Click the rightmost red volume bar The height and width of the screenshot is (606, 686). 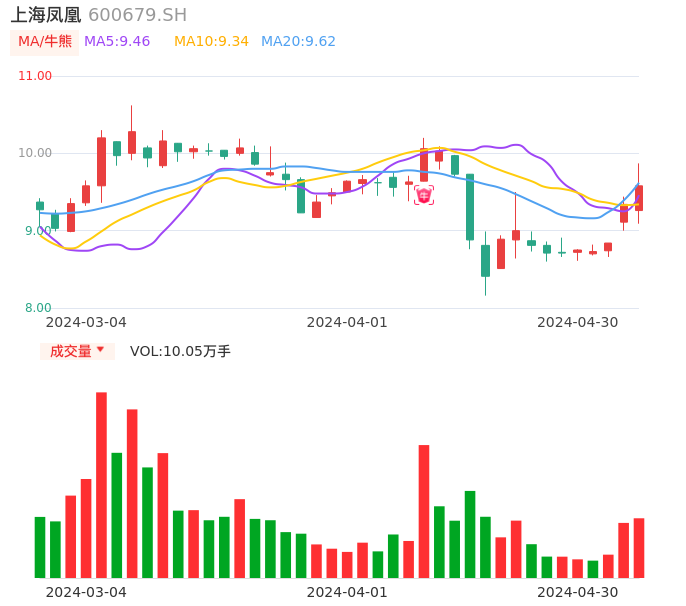click(639, 547)
